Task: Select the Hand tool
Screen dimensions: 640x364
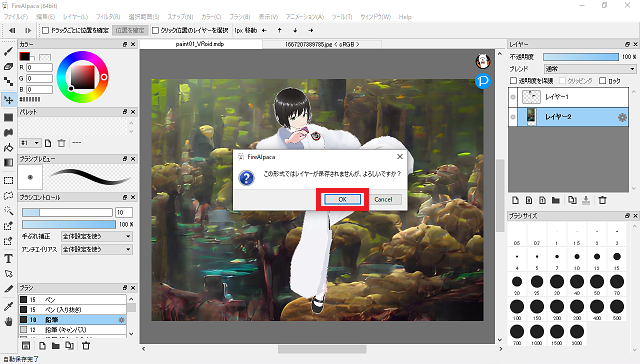Action: tap(8, 322)
